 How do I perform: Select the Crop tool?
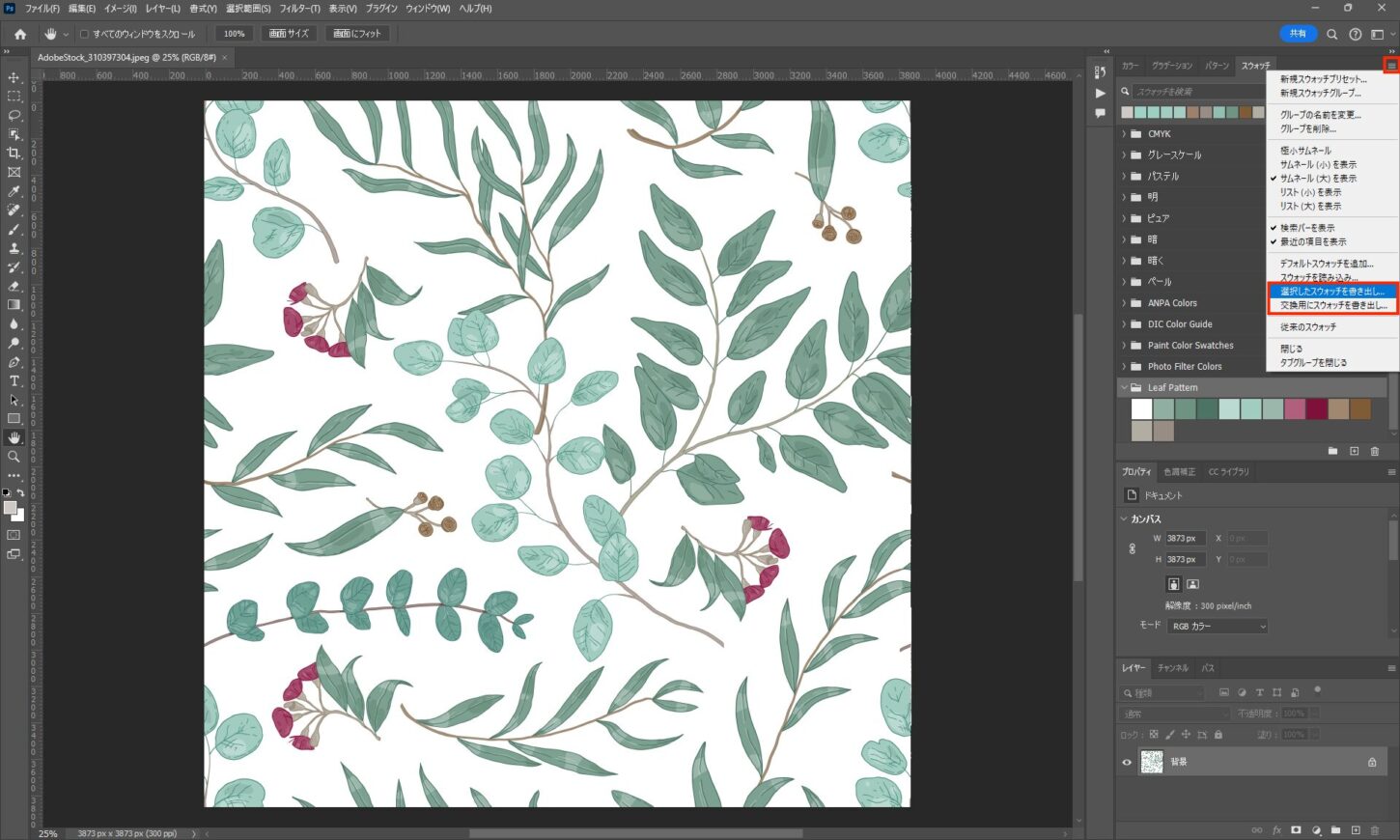click(x=14, y=154)
